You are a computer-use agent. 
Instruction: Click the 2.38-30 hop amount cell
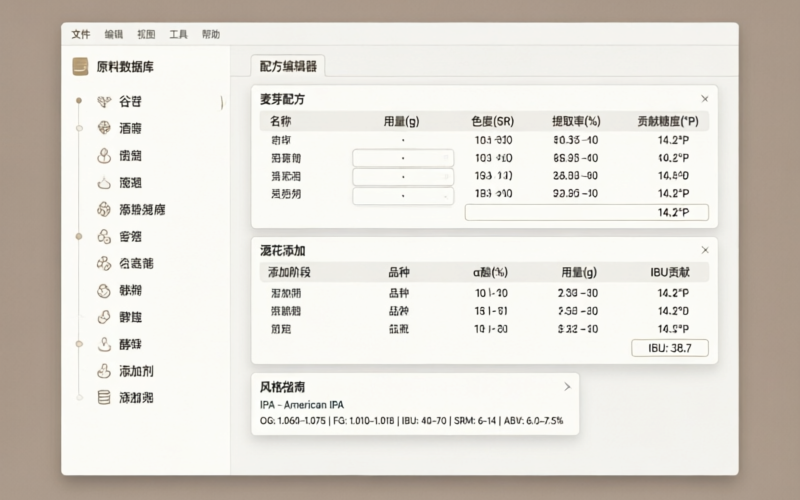click(x=578, y=293)
